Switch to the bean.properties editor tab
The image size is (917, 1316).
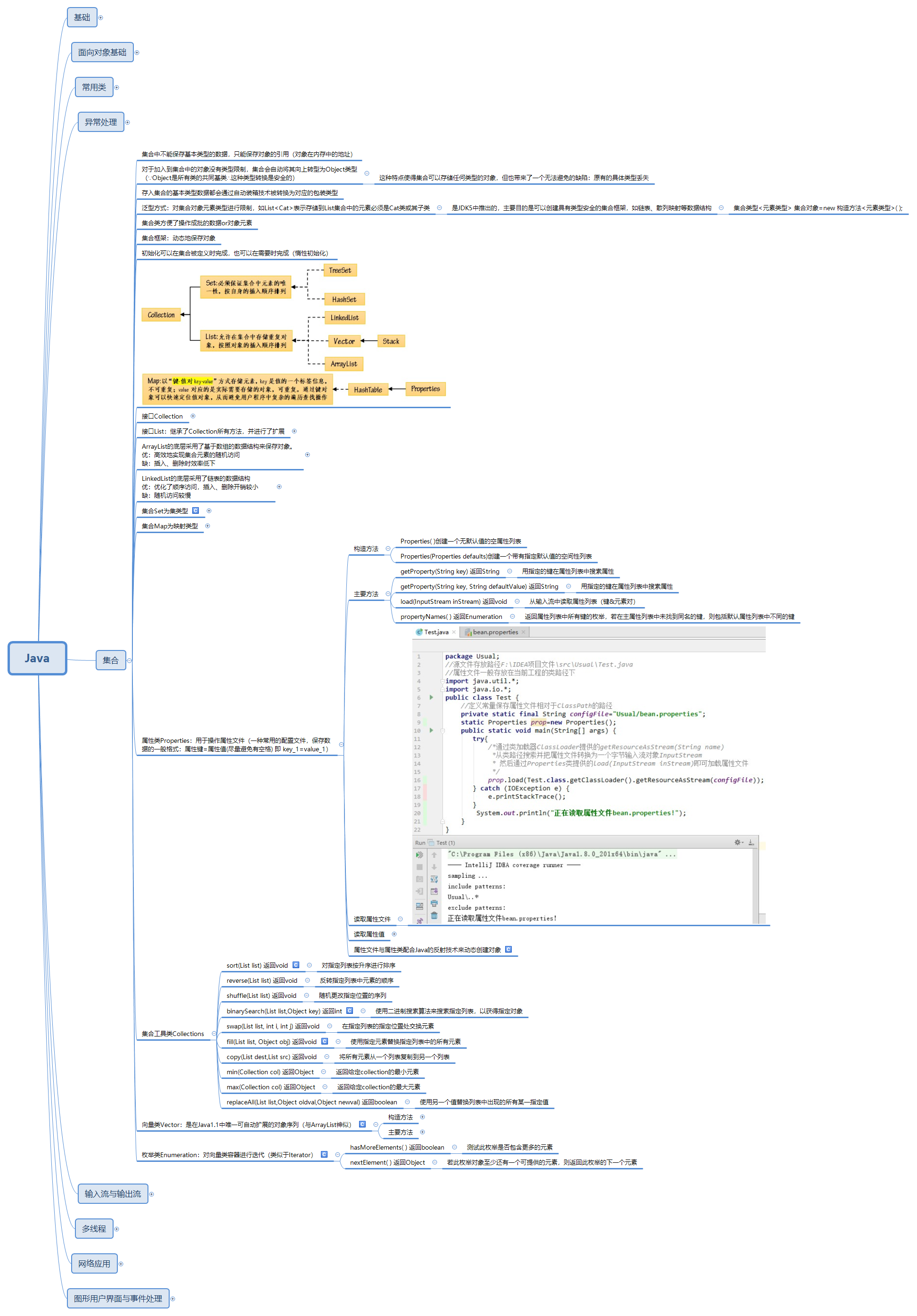coord(495,632)
